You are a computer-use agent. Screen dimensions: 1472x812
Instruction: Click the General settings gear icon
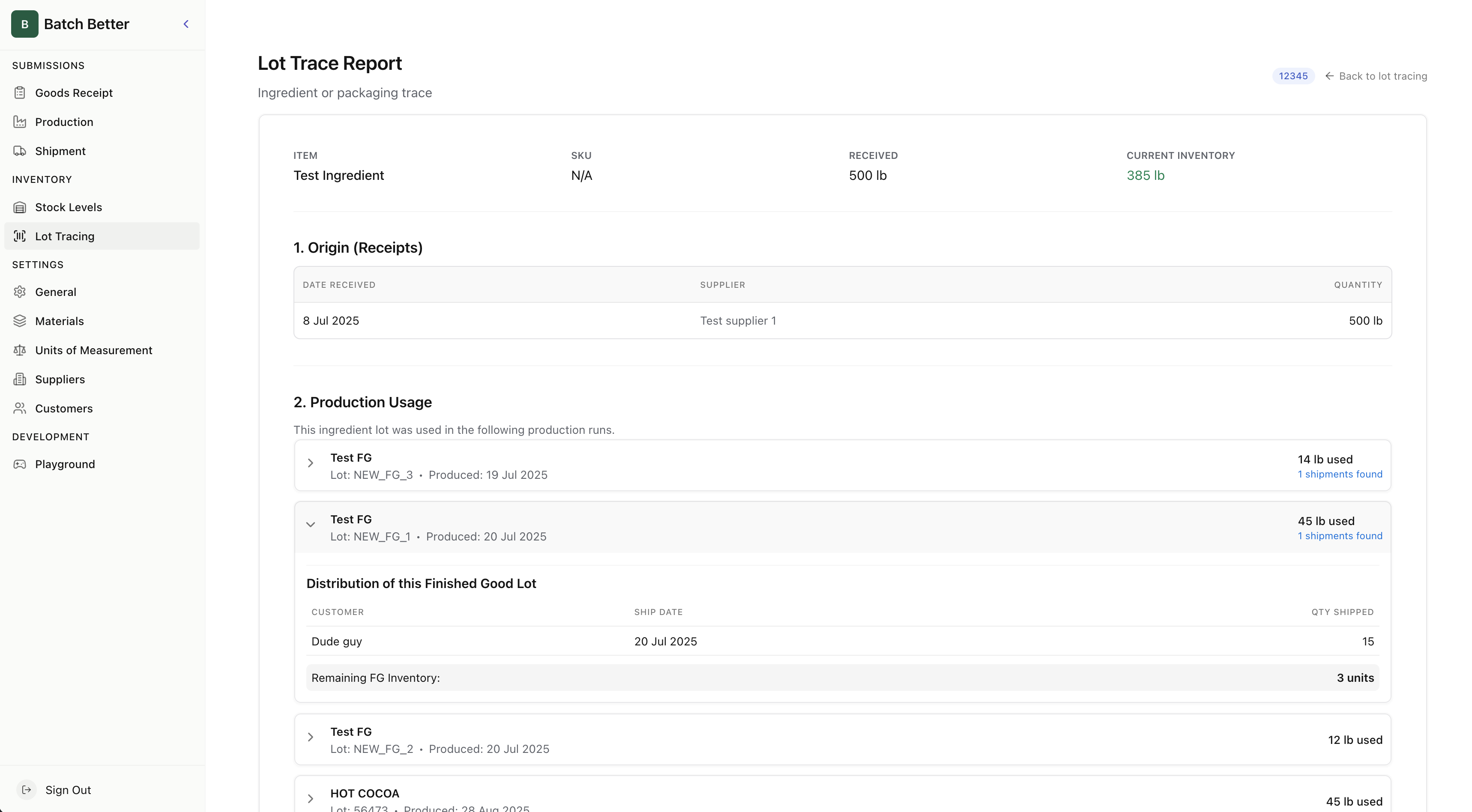pyautogui.click(x=20, y=291)
